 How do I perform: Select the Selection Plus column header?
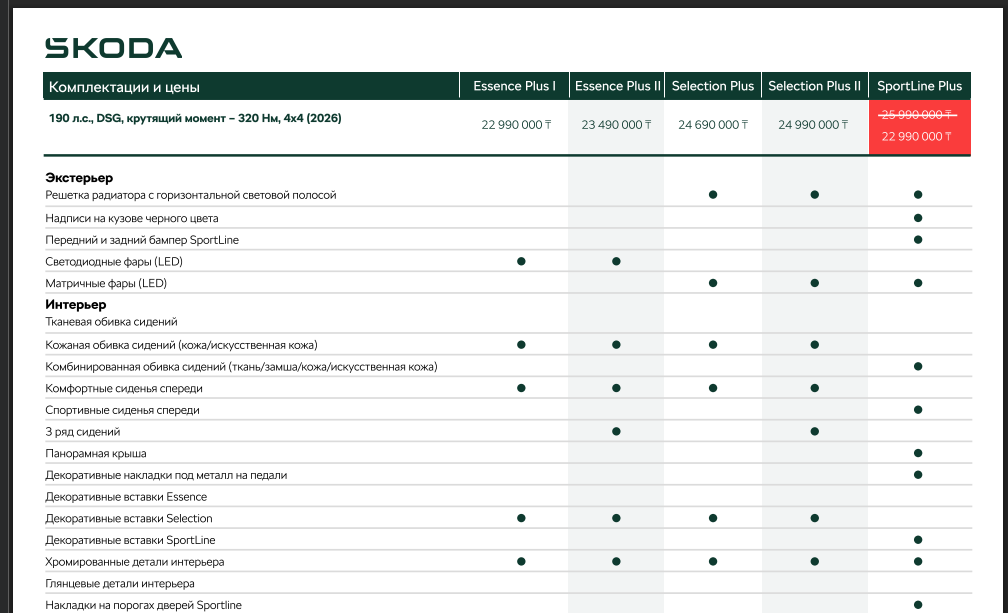tap(713, 86)
